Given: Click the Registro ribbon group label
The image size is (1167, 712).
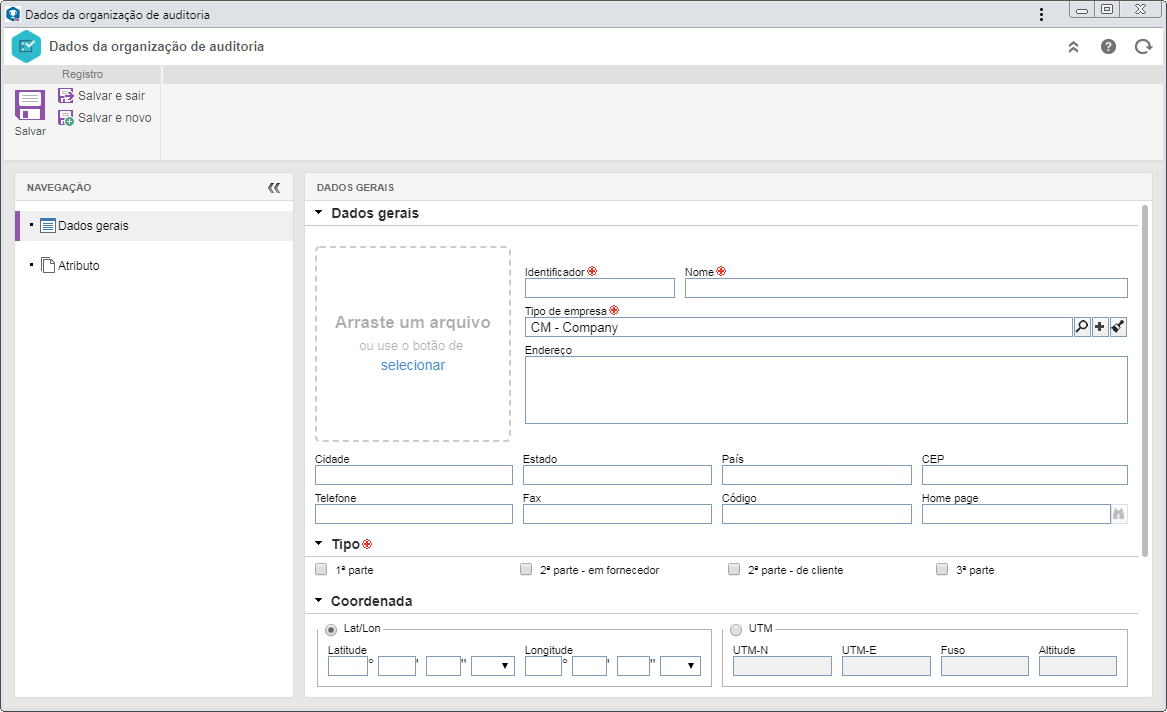Looking at the screenshot, I should pyautogui.click(x=83, y=74).
